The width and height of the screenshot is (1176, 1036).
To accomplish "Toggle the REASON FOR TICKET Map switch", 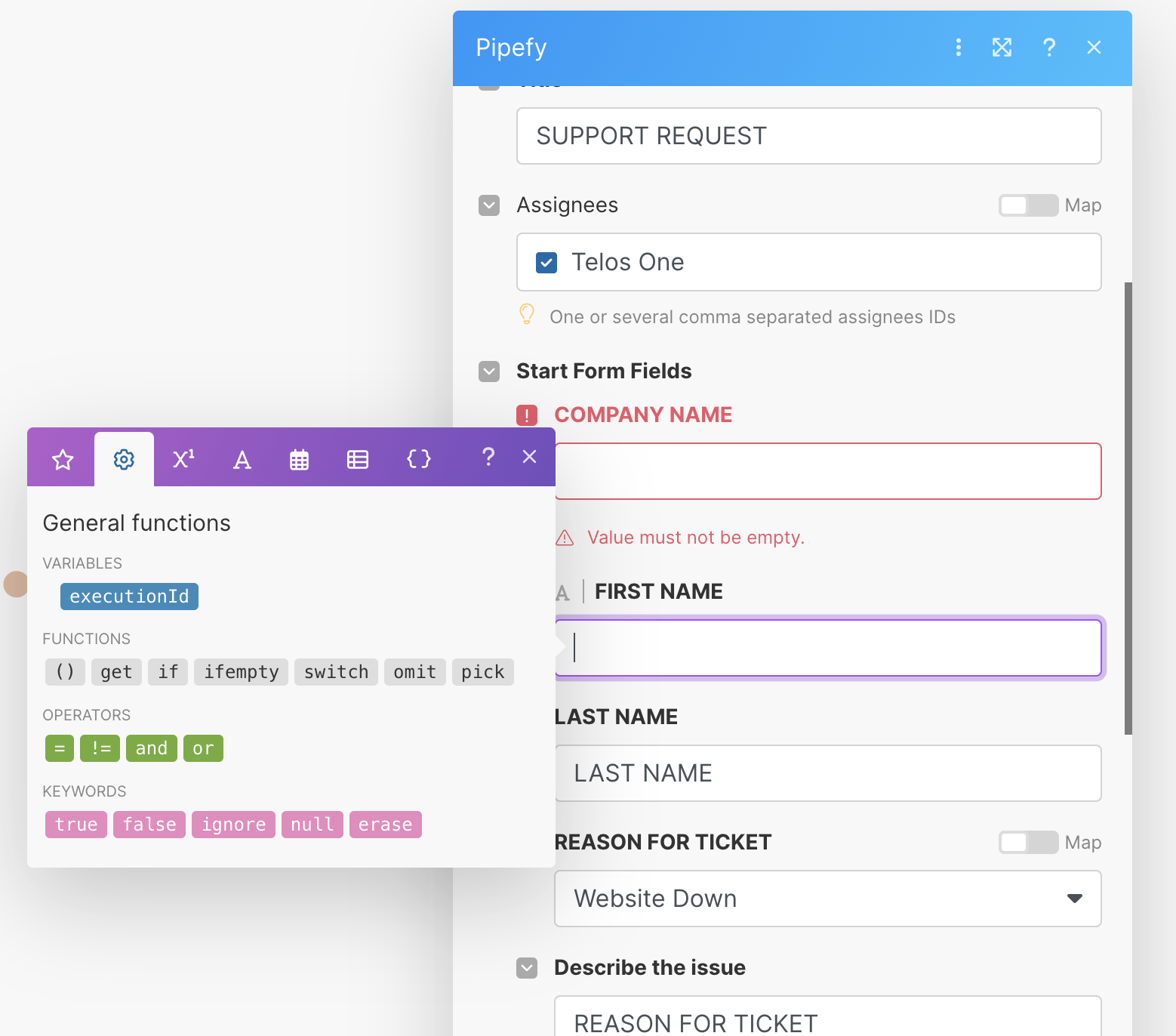I will (x=1028, y=843).
